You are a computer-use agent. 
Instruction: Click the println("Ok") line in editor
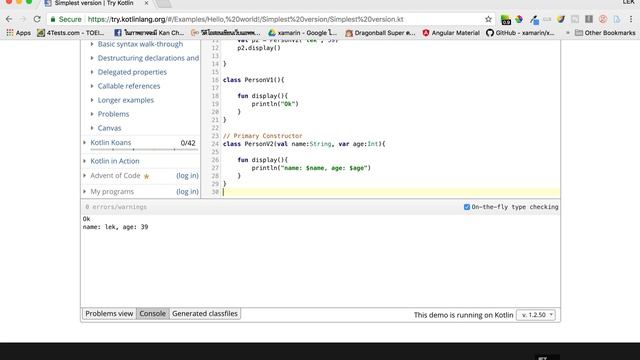click(275, 104)
